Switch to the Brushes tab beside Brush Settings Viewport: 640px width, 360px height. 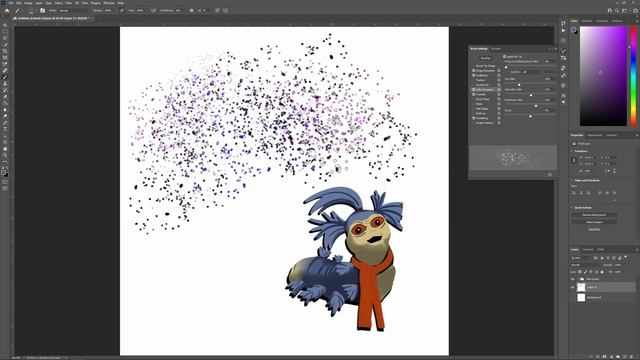(496, 49)
